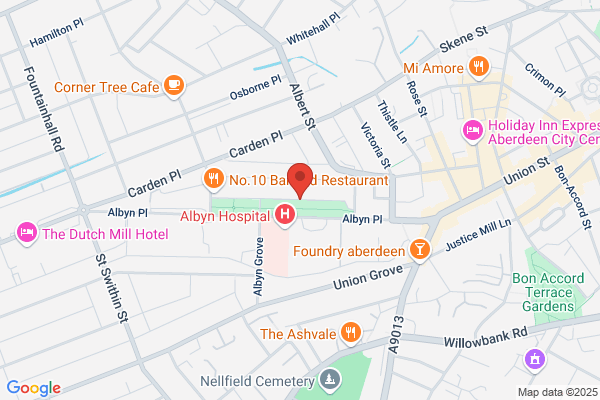This screenshot has width=600, height=400.
Task: Select the Bon Accord Terrace Gardens label
Action: 548,292
